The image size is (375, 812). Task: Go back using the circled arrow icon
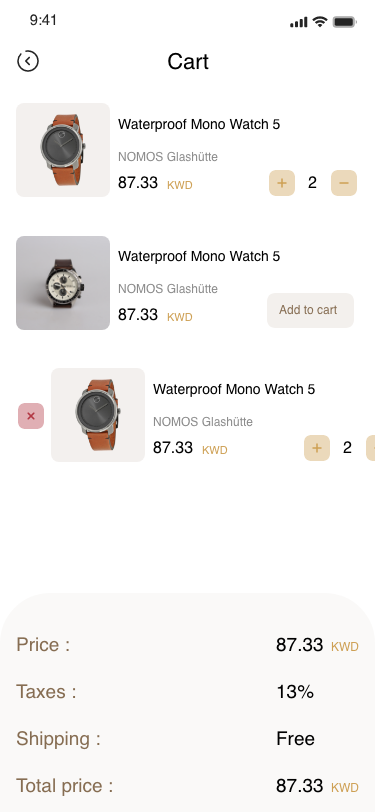tap(28, 61)
